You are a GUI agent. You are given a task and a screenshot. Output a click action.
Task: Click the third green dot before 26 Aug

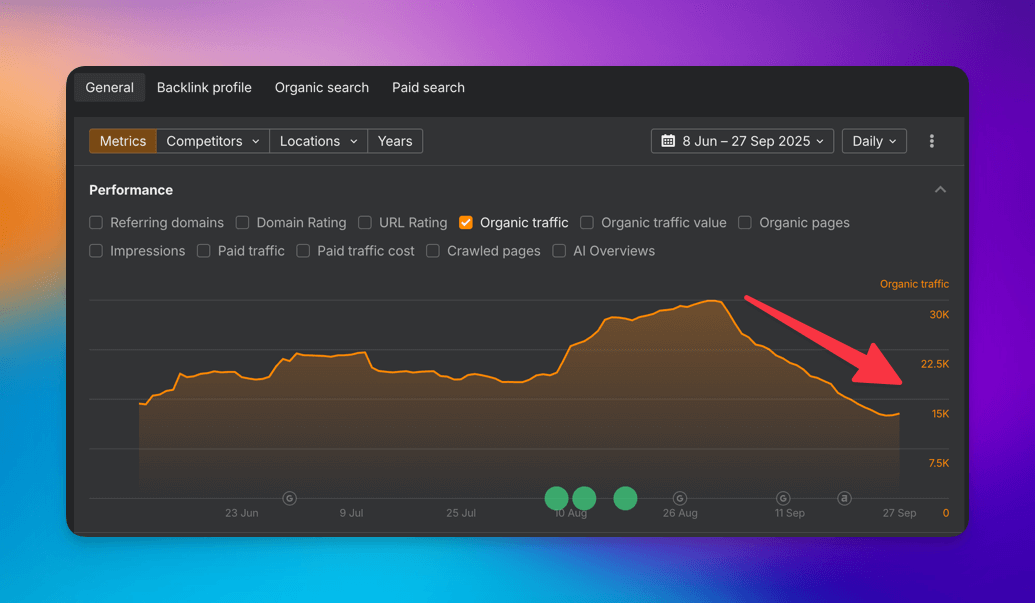pyautogui.click(x=625, y=499)
